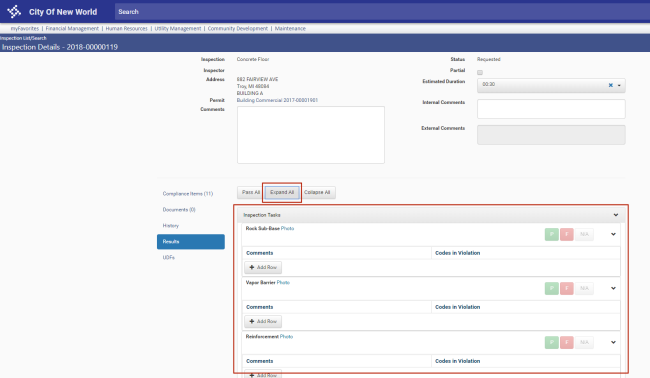Screen dimensions: 650x378
Task: Click the Search field in header
Action: (x=382, y=12)
